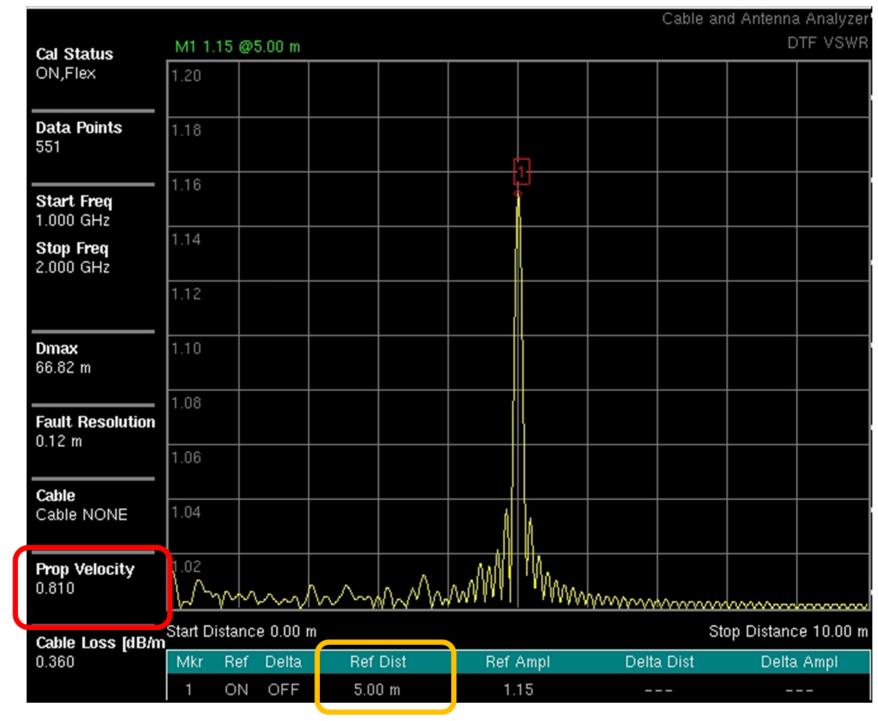This screenshot has width=878, height=721.
Task: Click the M1 1.15 @5.00 m marker readout
Action: tap(237, 46)
